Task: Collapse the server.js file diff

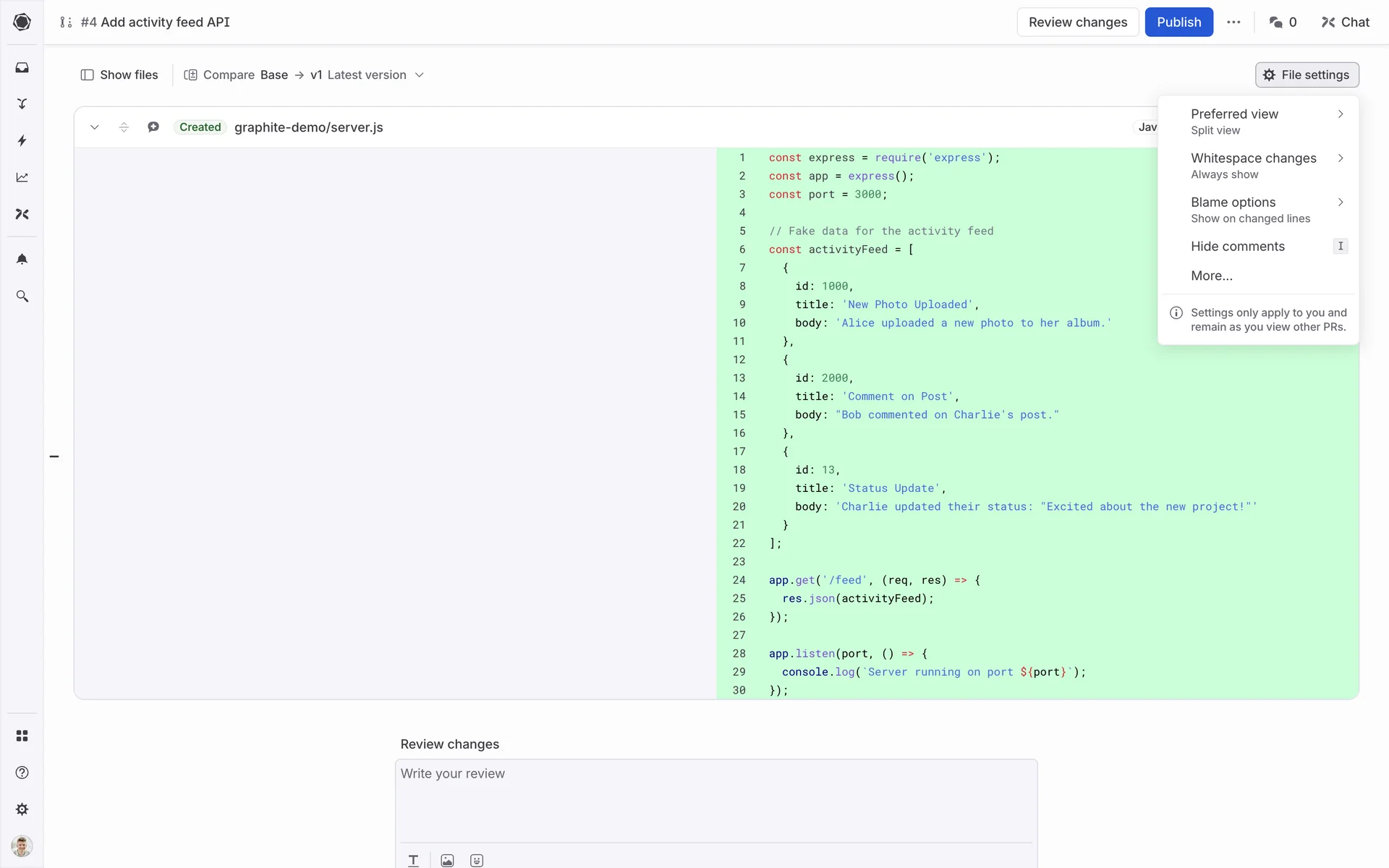Action: 94,127
